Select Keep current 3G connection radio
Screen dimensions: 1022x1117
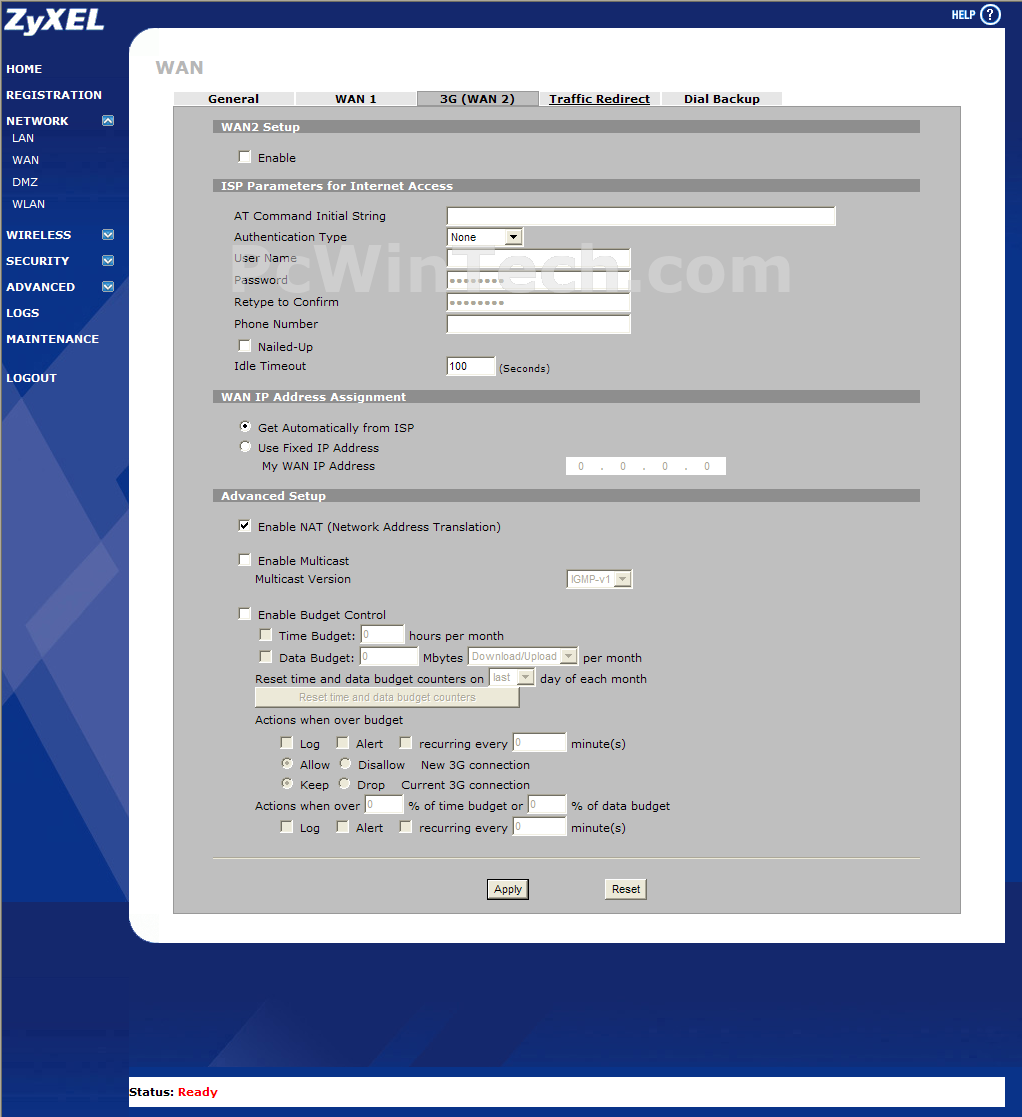287,784
